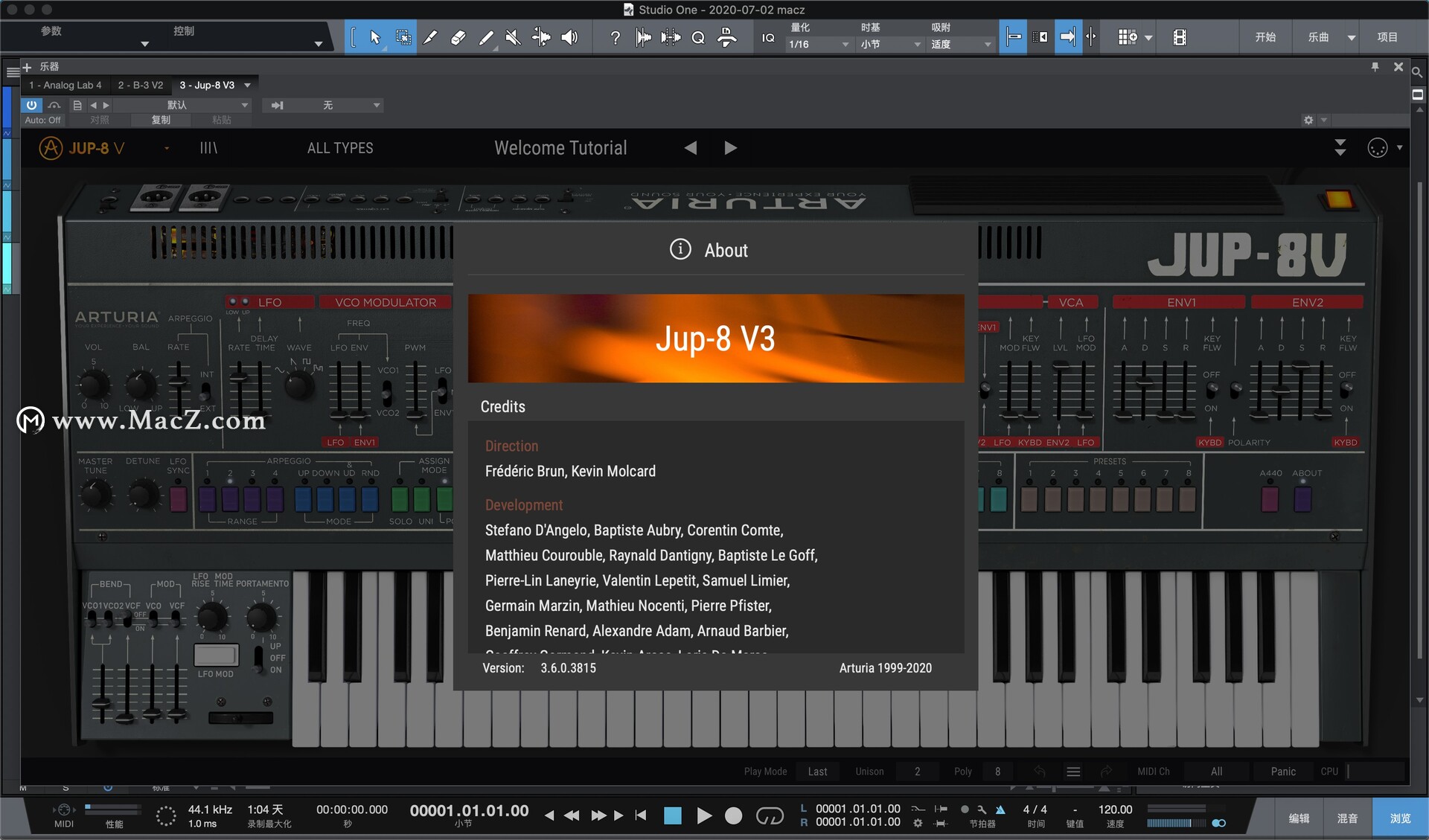Click the VOL knob on synth
Image resolution: width=1429 pixels, height=840 pixels.
(x=94, y=385)
